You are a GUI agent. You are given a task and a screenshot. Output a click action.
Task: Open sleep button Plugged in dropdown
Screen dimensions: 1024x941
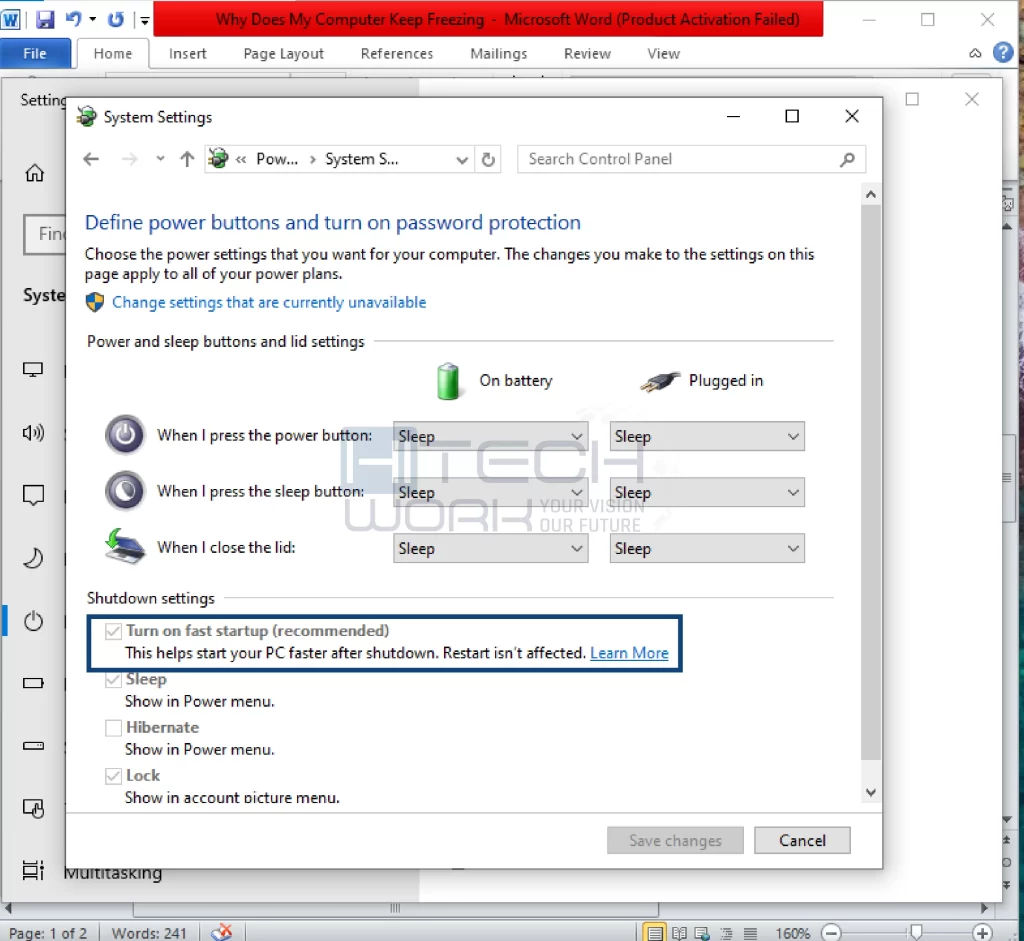coord(707,492)
